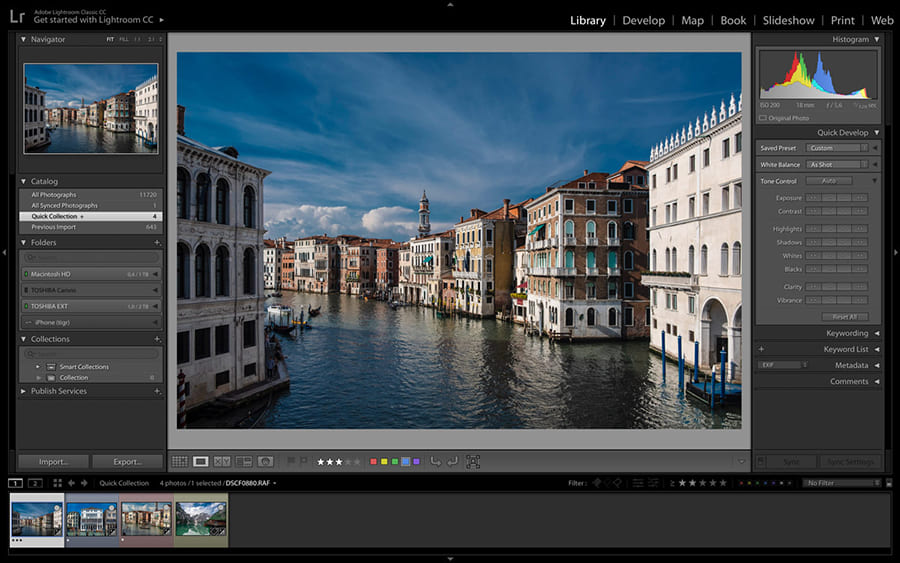The height and width of the screenshot is (563, 900).
Task: Switch to the Develop module
Action: click(x=643, y=20)
